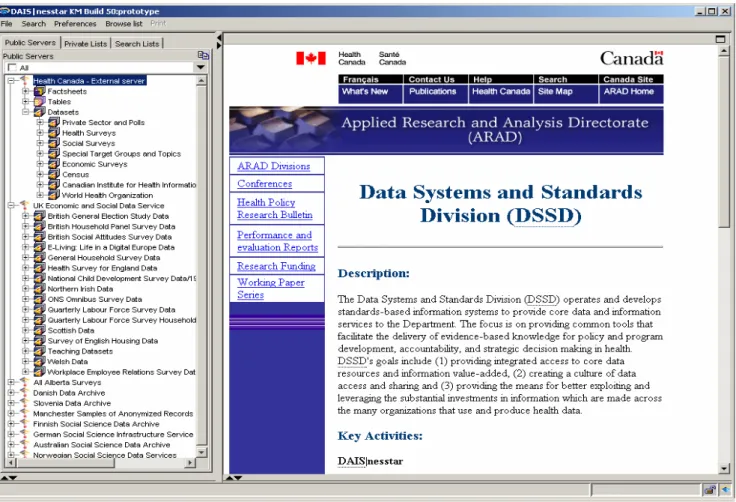736x502 pixels.
Task: Click the arrows below the left pane
Action: [9, 478]
